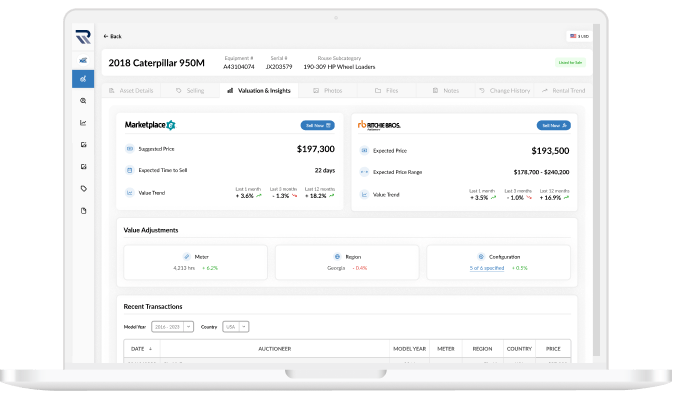Click the $197,300 suggested price value
677x399 pixels.
point(316,149)
